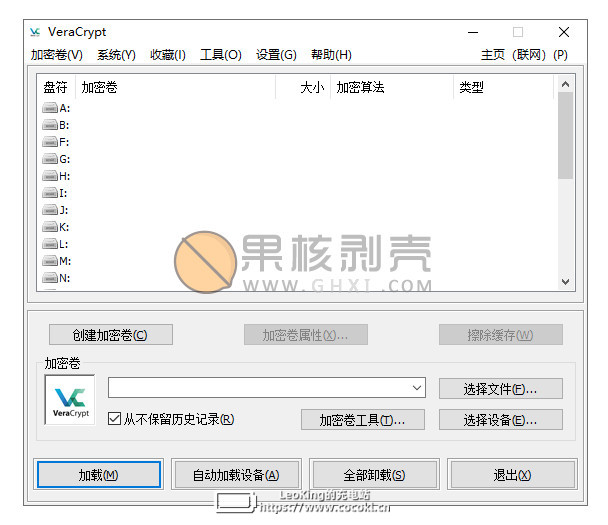
Task: Click 创建加密卷(C) button
Action: 111,335
